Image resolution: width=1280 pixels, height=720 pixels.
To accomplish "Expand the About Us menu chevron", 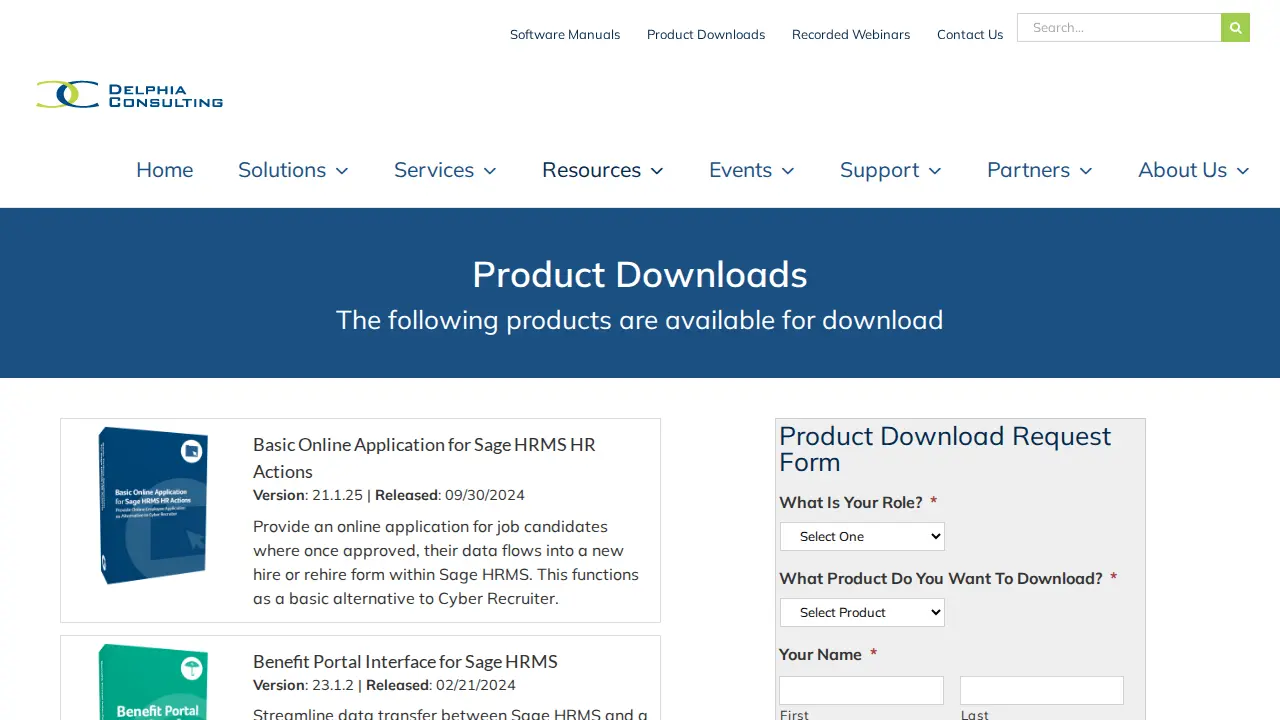I will click(x=1243, y=171).
